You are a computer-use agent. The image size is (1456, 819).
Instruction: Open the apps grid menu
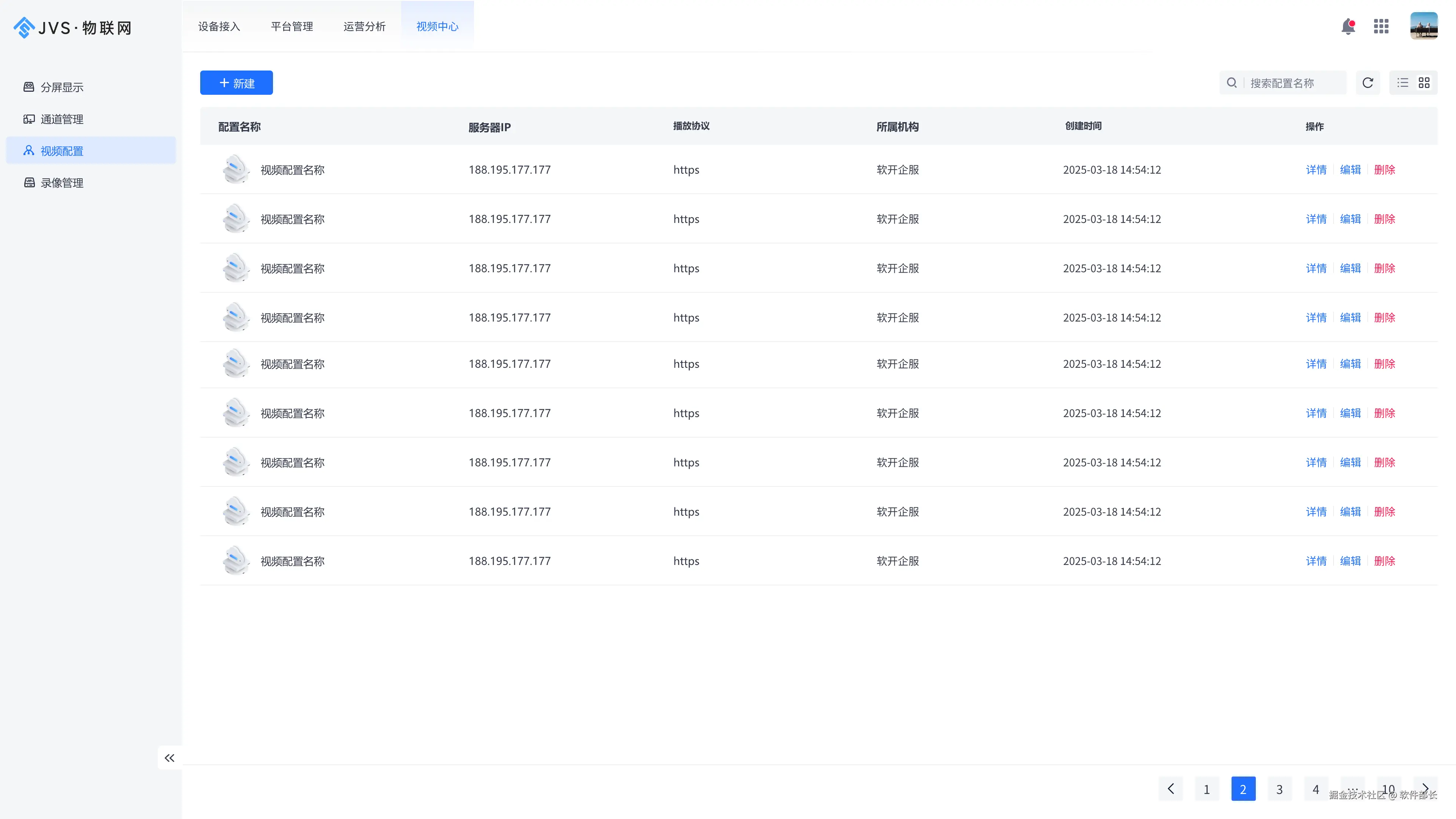[x=1381, y=26]
